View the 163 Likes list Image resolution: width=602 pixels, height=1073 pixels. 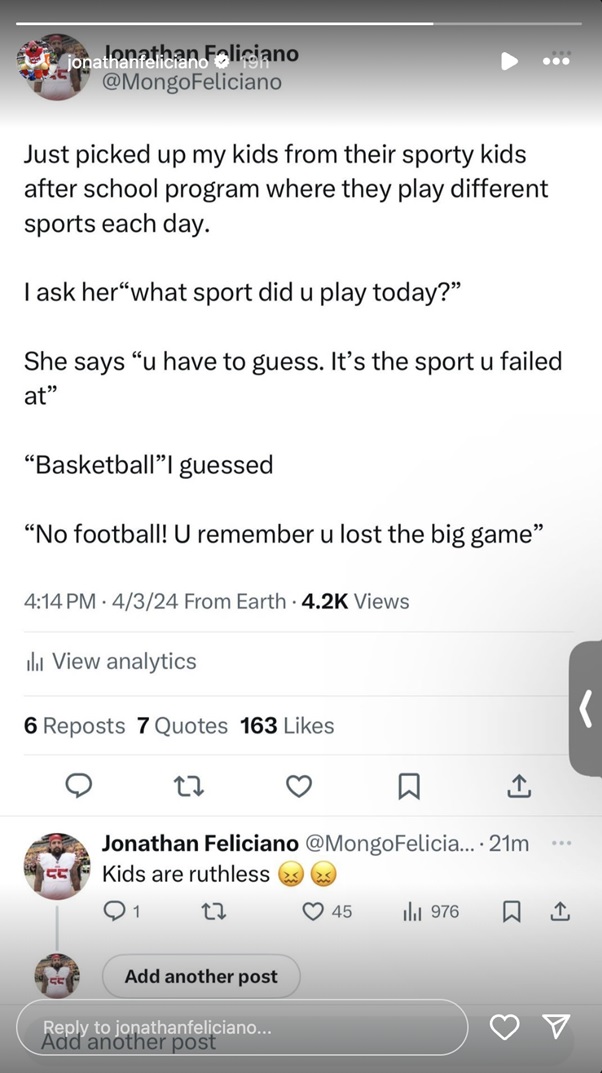click(287, 726)
